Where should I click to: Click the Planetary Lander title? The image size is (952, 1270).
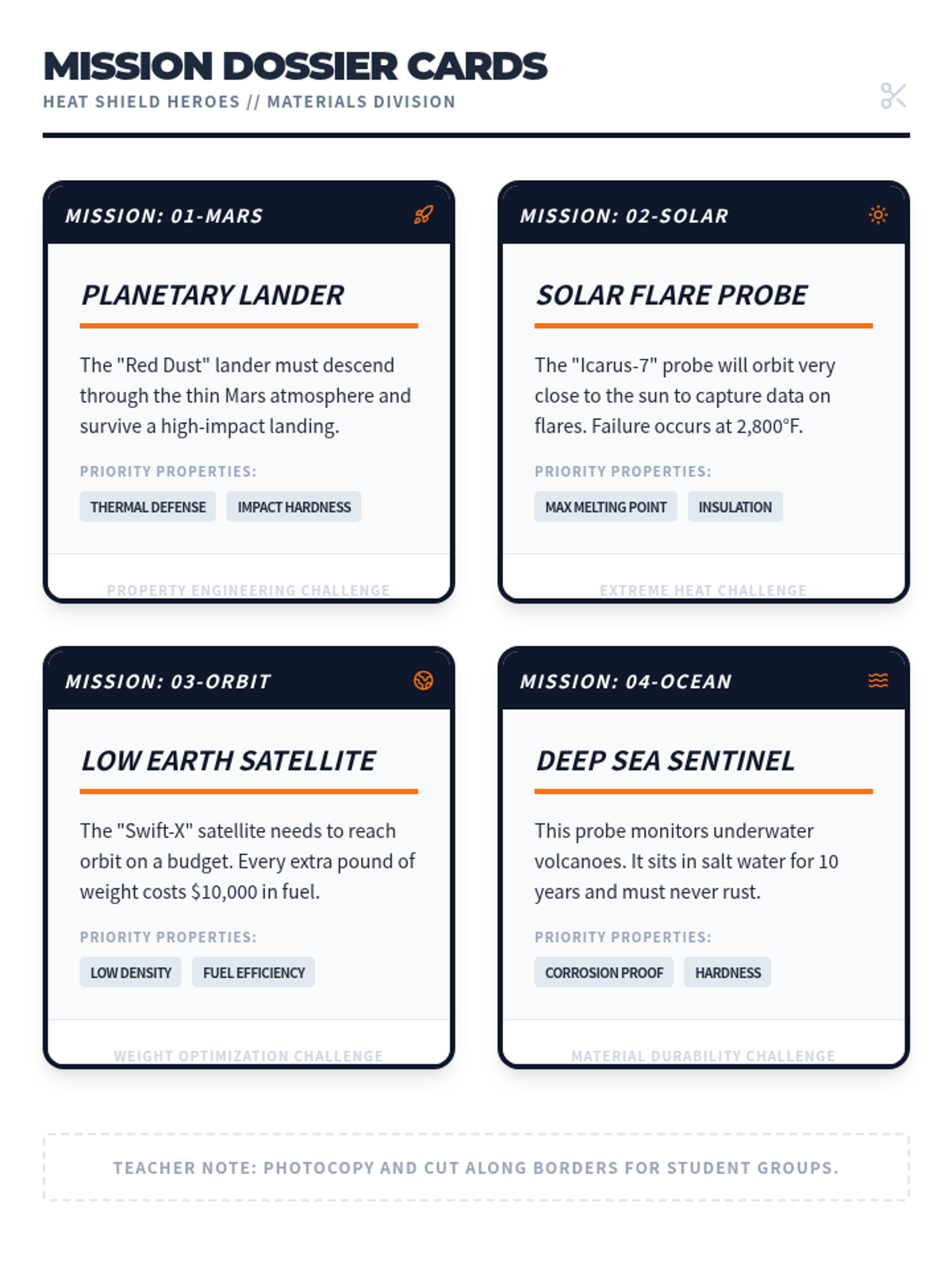click(213, 295)
